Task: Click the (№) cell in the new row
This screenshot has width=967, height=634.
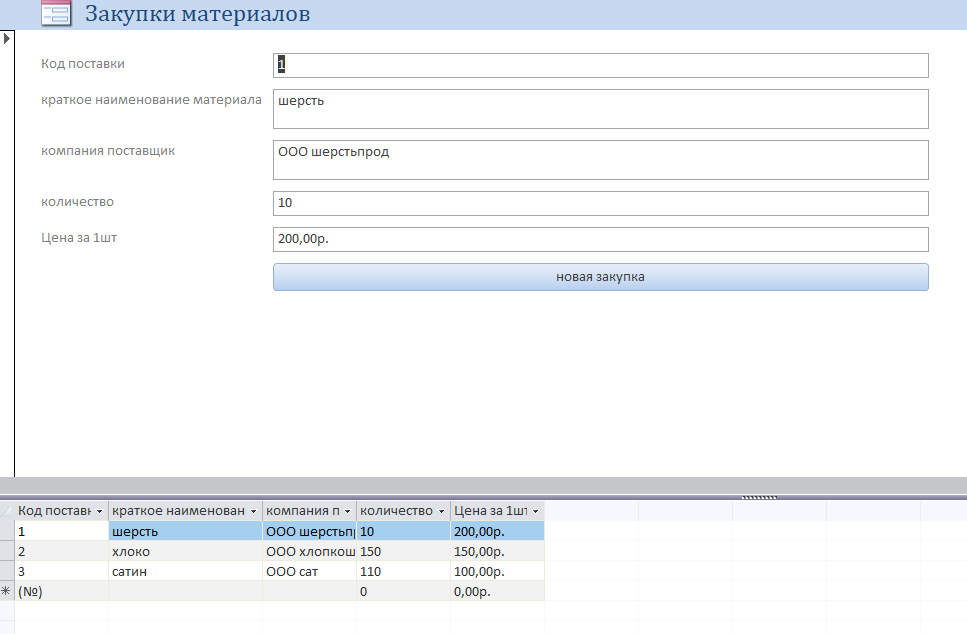Action: click(x=62, y=591)
